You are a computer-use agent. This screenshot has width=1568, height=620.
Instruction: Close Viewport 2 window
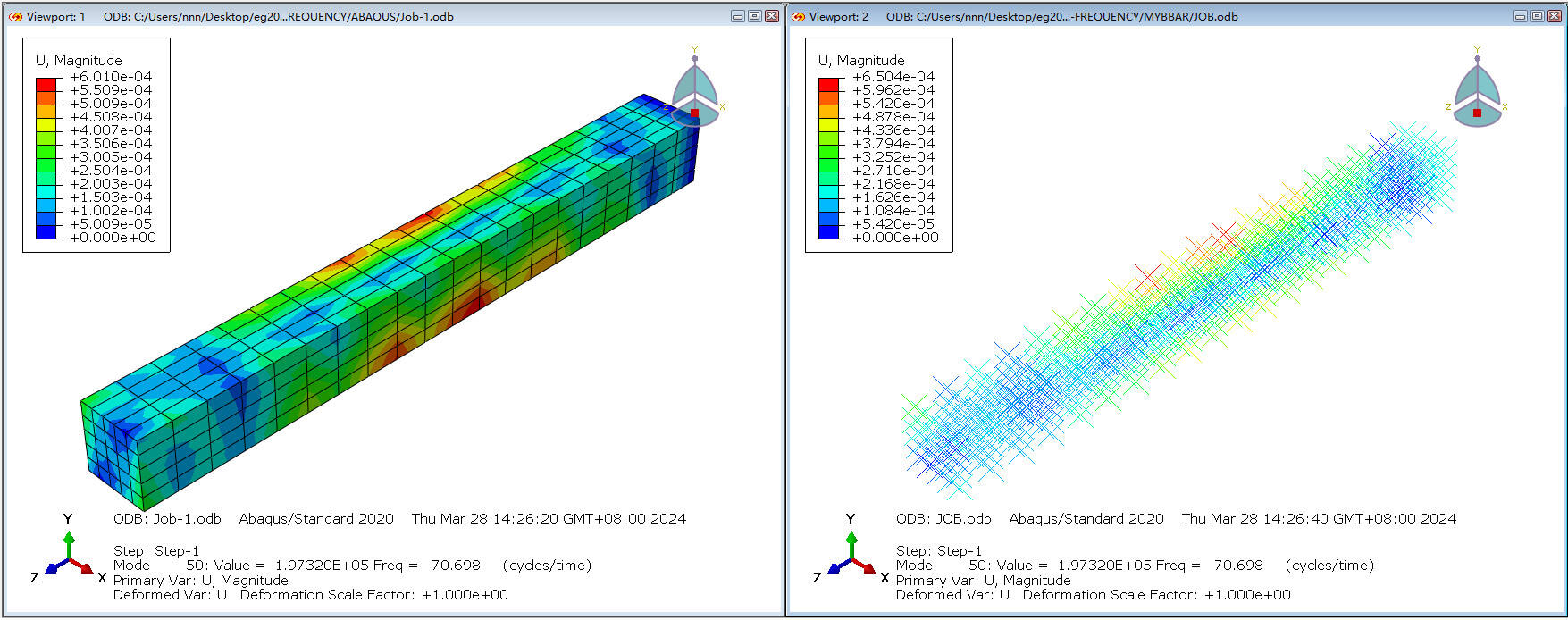point(1554,16)
